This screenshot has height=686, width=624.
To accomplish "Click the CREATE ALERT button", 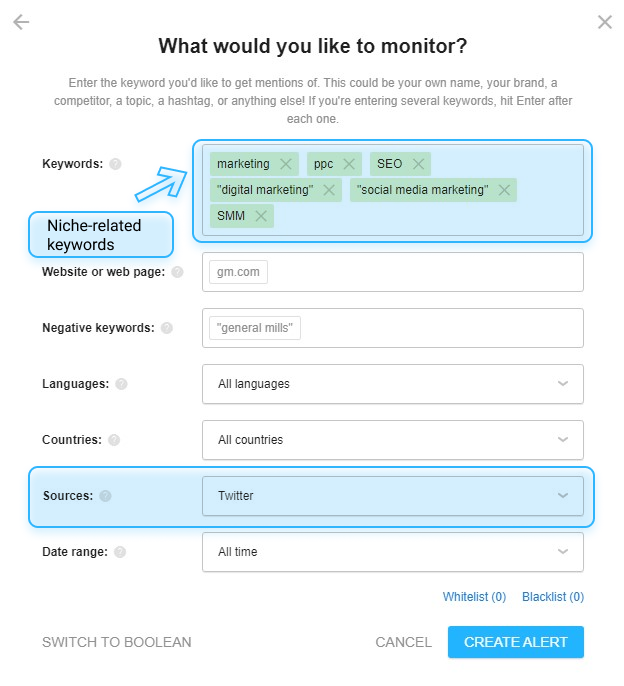I will point(515,642).
